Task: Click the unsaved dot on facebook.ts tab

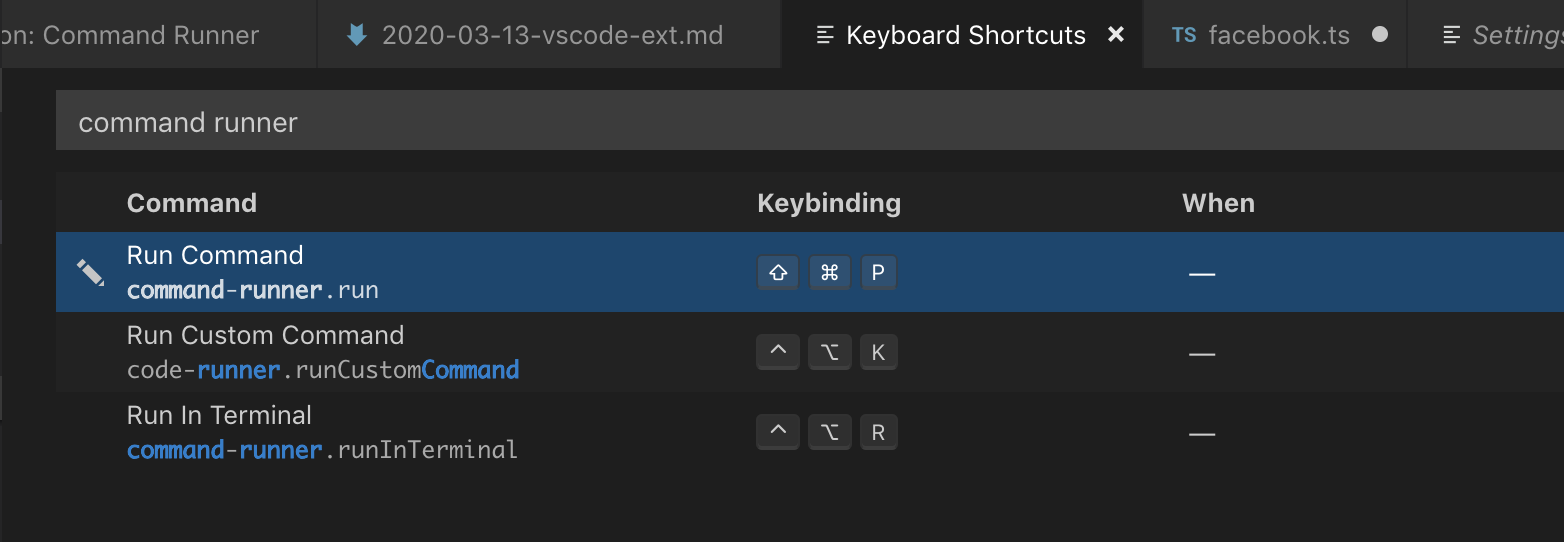Action: tap(1380, 35)
